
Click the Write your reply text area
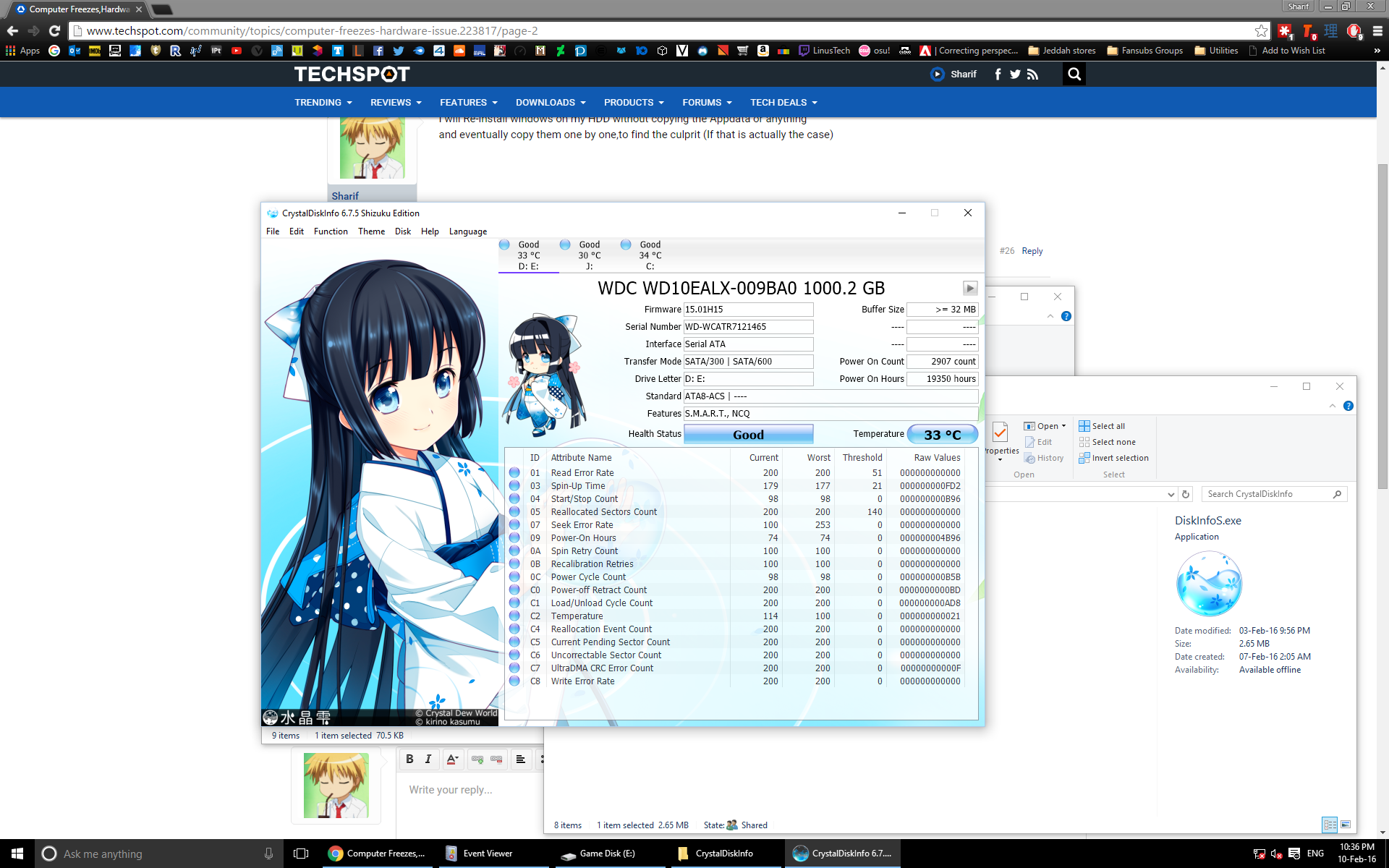coord(470,790)
